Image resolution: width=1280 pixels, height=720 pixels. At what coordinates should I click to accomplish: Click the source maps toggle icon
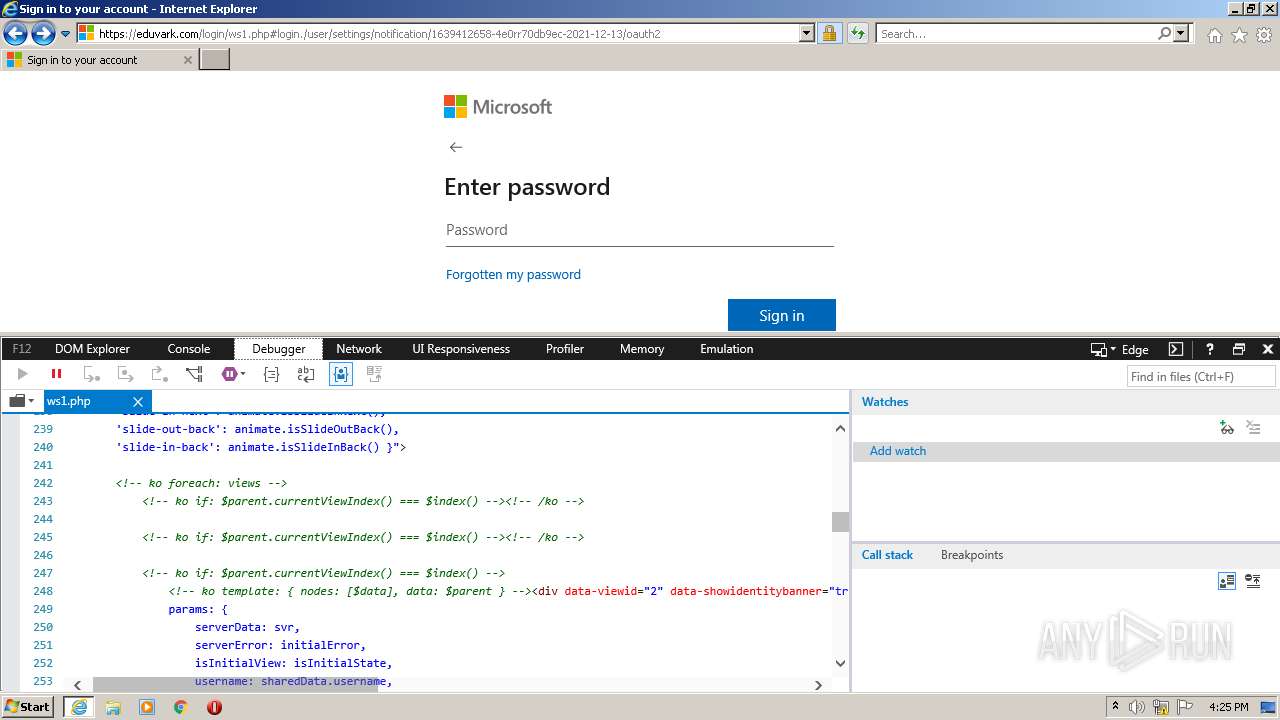(x=375, y=374)
